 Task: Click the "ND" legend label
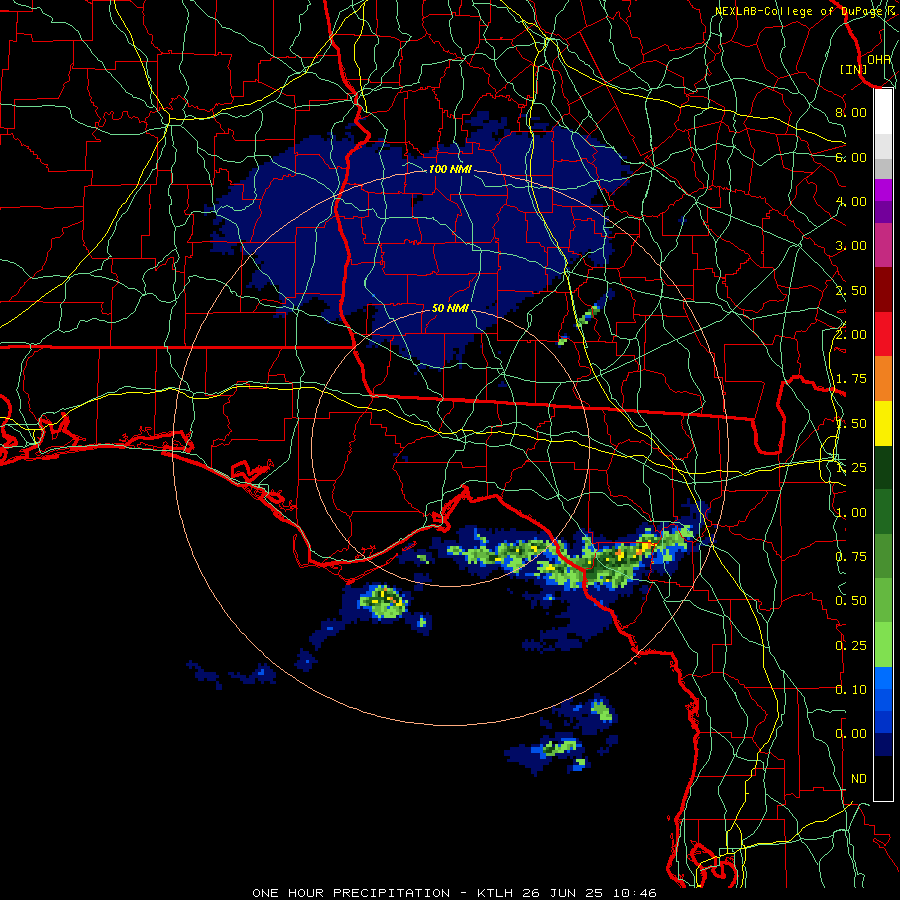(859, 778)
